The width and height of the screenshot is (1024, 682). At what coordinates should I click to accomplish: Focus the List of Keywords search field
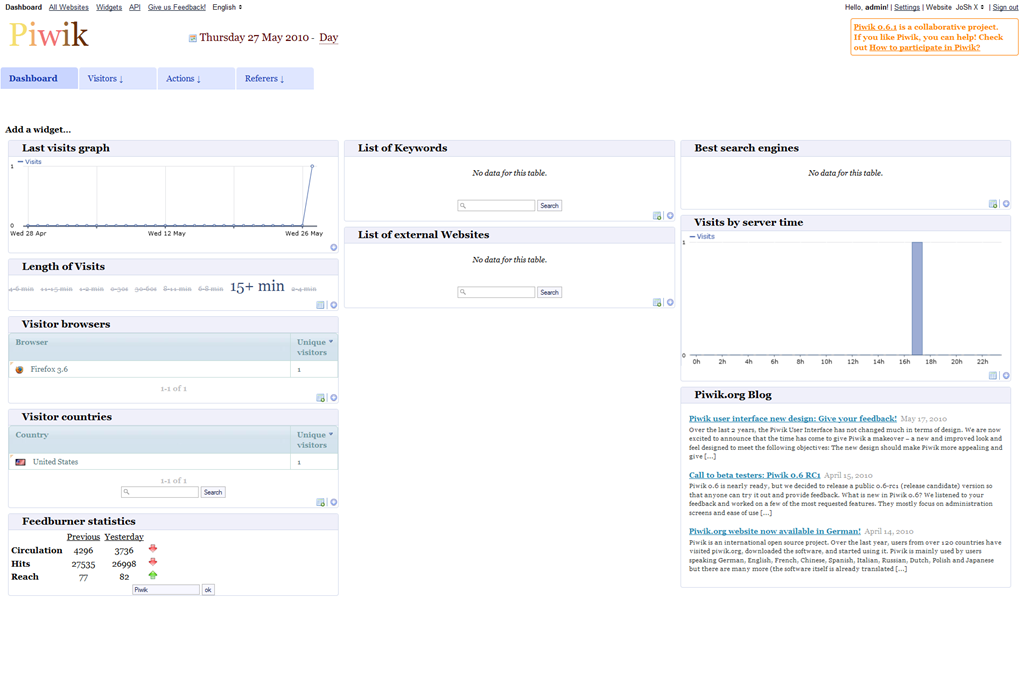(496, 206)
